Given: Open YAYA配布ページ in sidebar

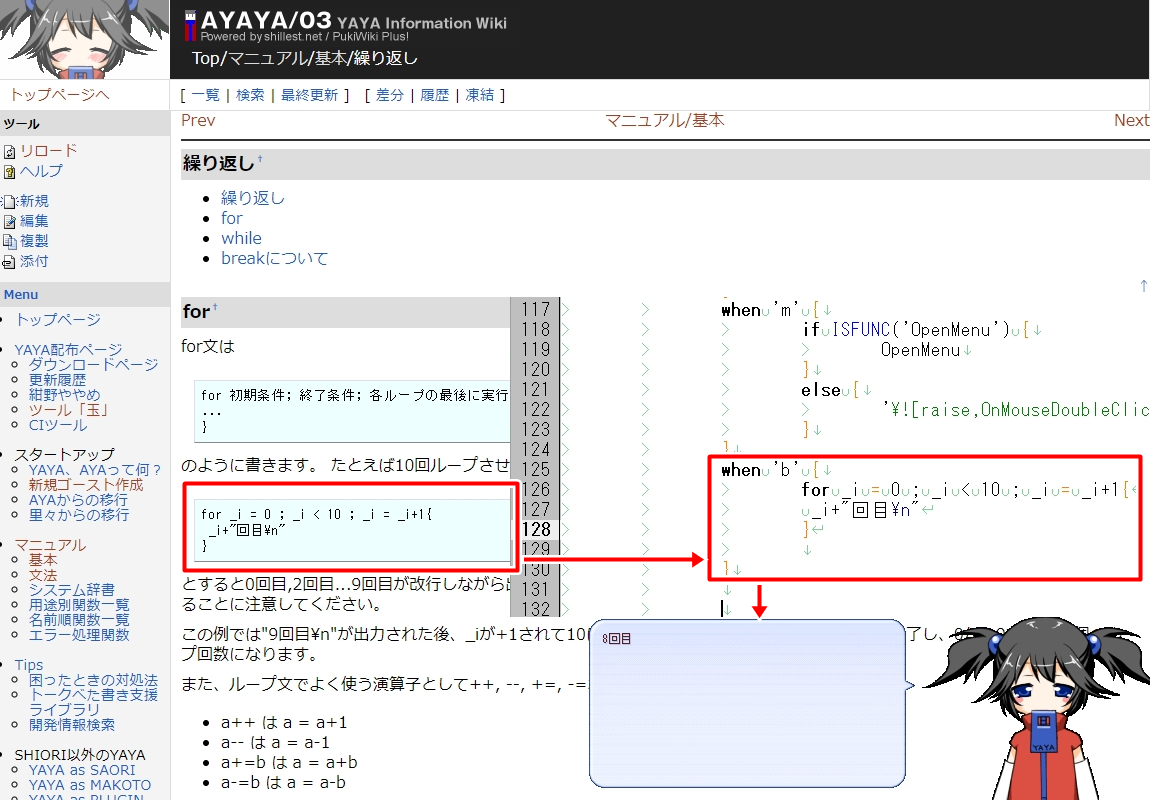Looking at the screenshot, I should point(68,350).
